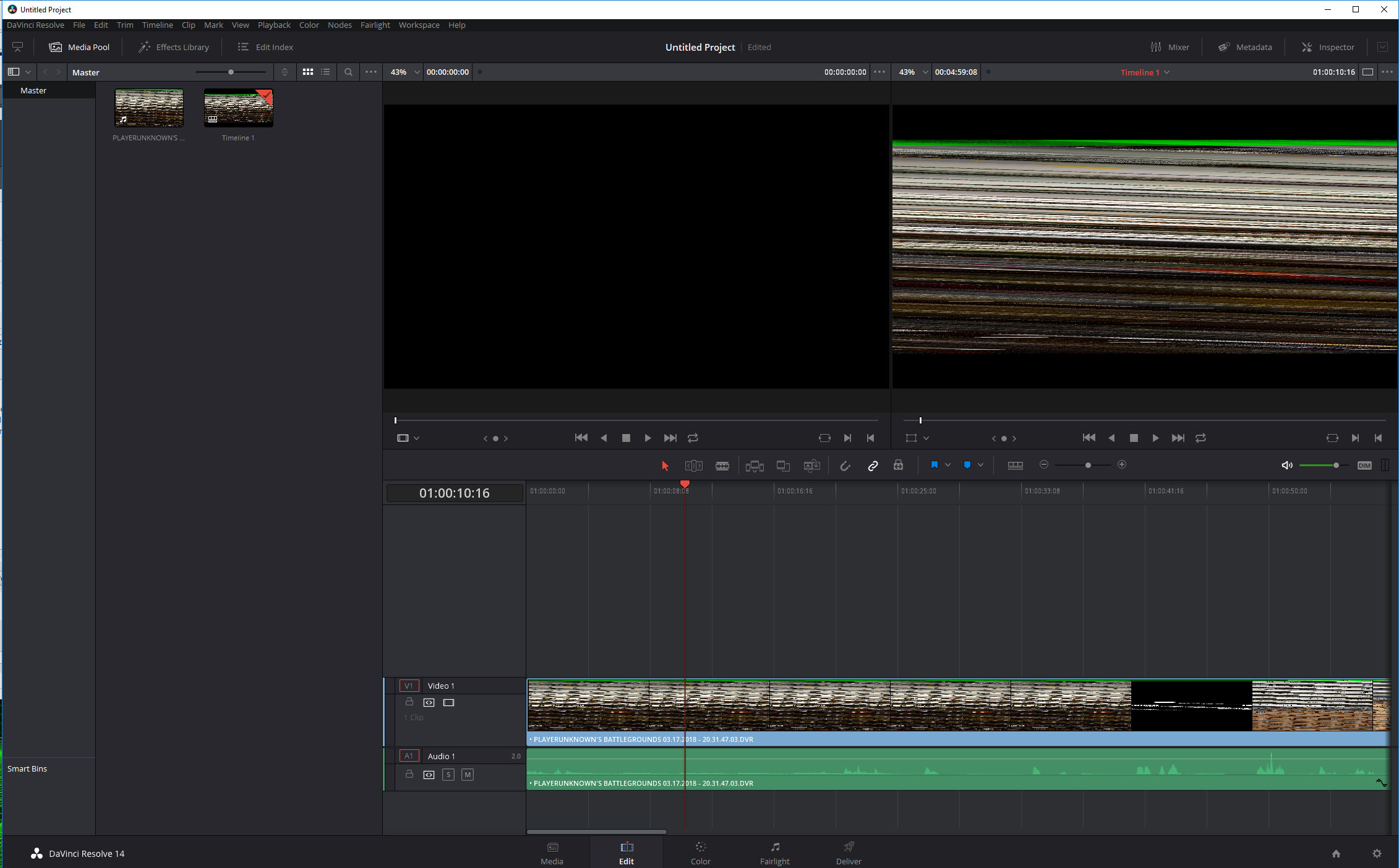Switch to the Fairlight page
1399x868 pixels.
click(x=774, y=853)
